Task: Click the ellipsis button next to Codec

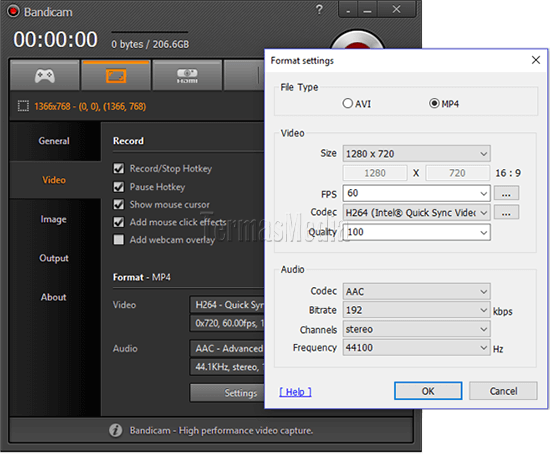Action: click(506, 213)
